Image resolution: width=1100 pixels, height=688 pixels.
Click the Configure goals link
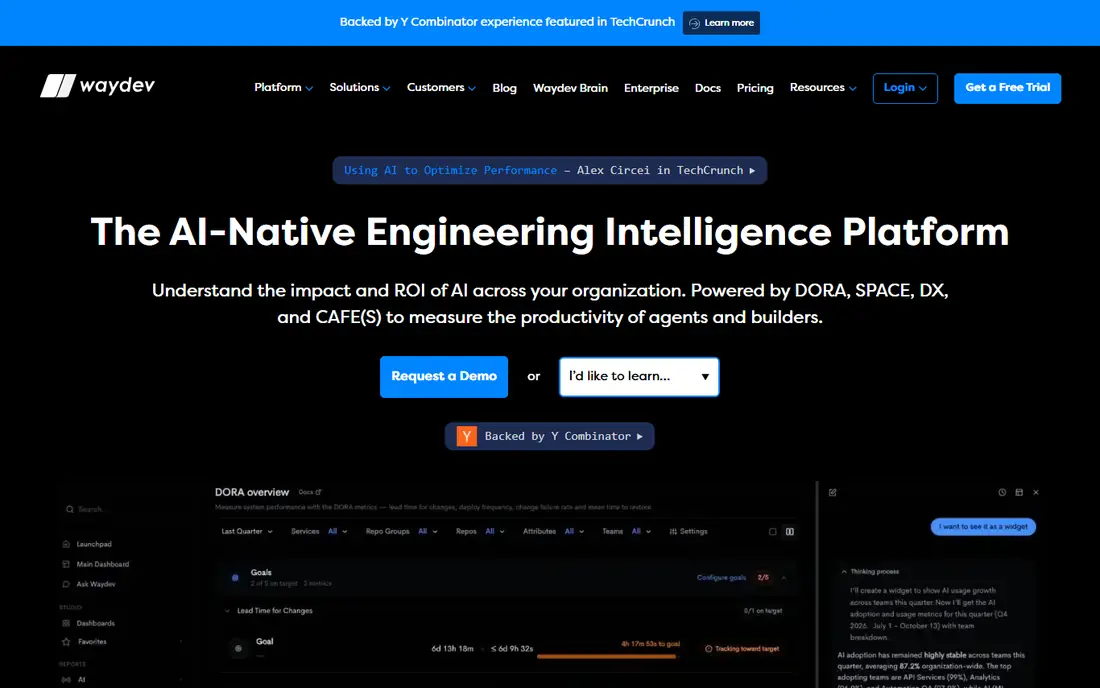(x=721, y=578)
